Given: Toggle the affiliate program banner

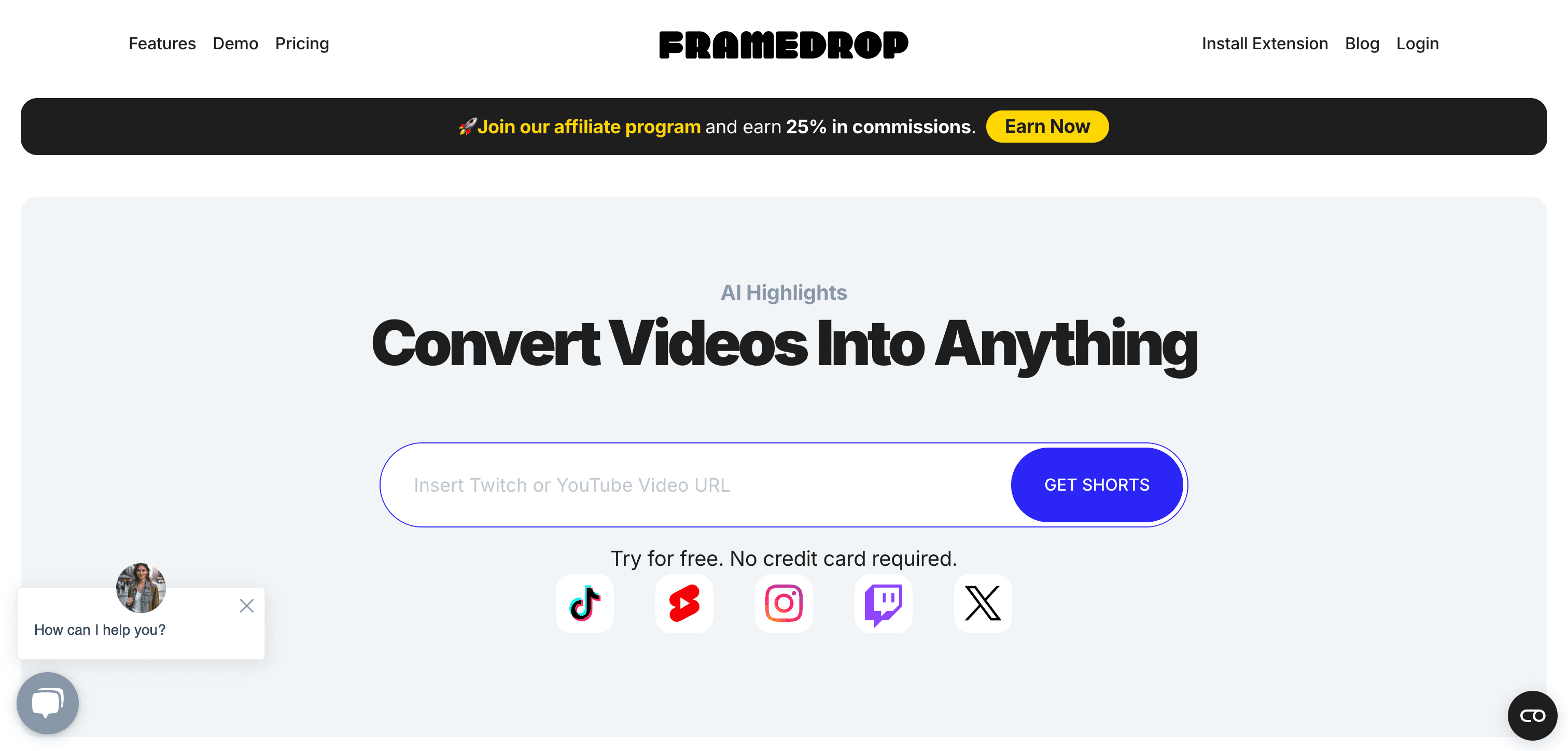Looking at the screenshot, I should pyautogui.click(x=784, y=126).
